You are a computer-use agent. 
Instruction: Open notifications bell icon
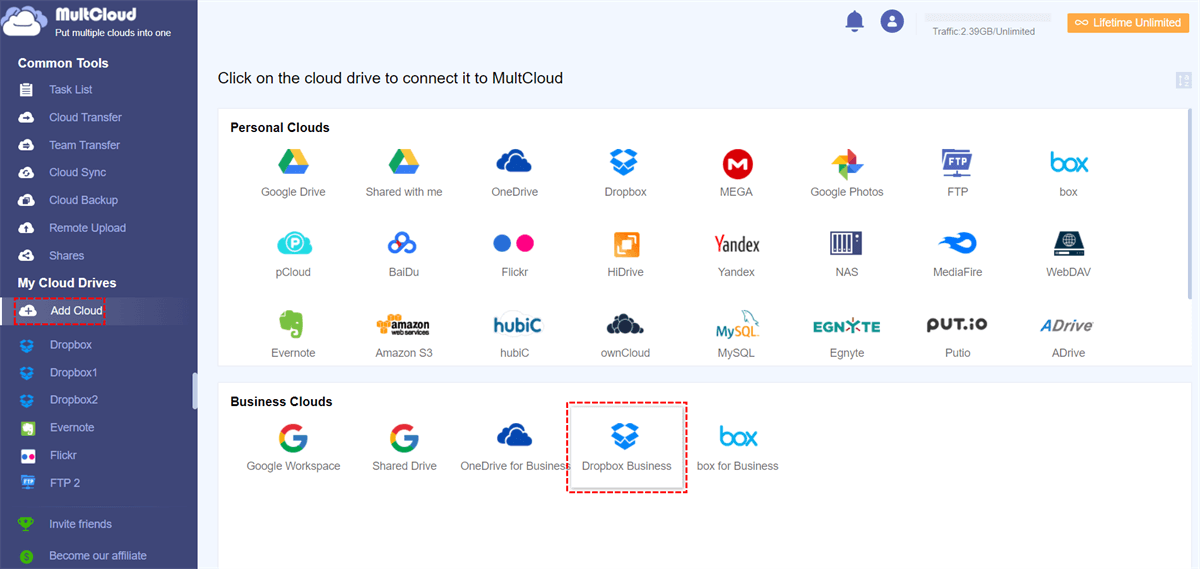854,21
